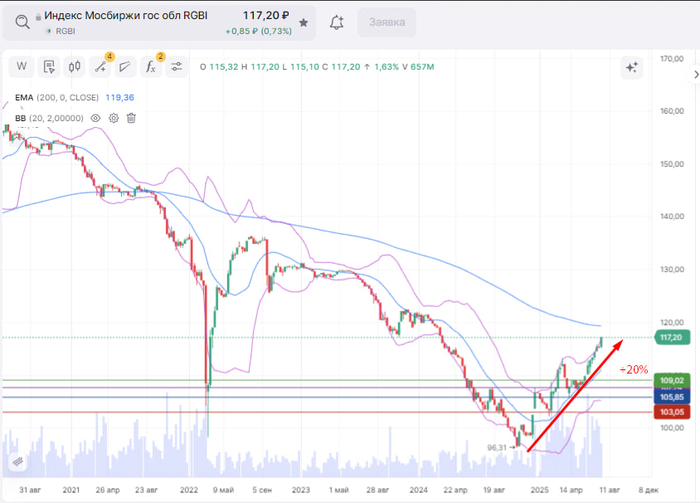Open chart settings sliders icon
This screenshot has width=700, height=503.
point(177,67)
